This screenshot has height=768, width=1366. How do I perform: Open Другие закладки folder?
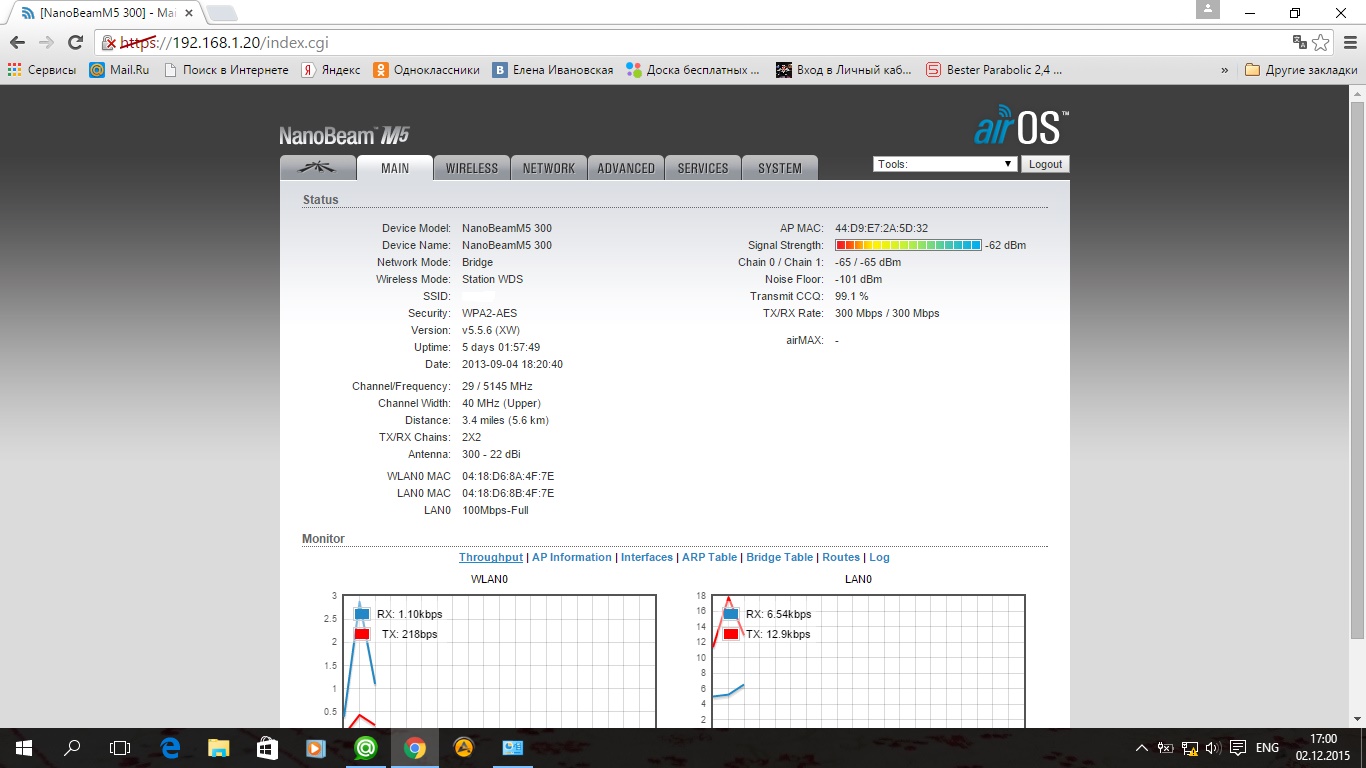[x=1301, y=70]
